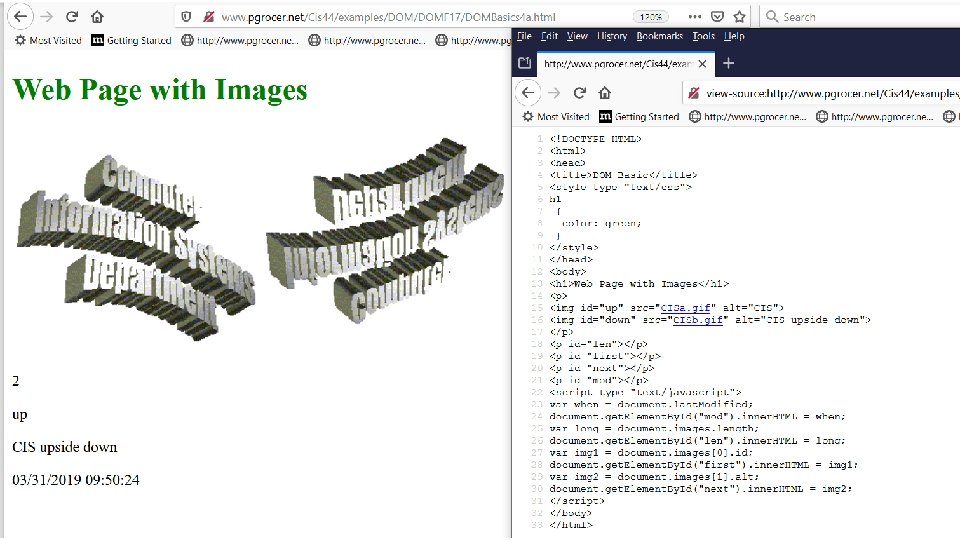
Task: Open the CISa.gif source link
Action: pyautogui.click(x=686, y=308)
